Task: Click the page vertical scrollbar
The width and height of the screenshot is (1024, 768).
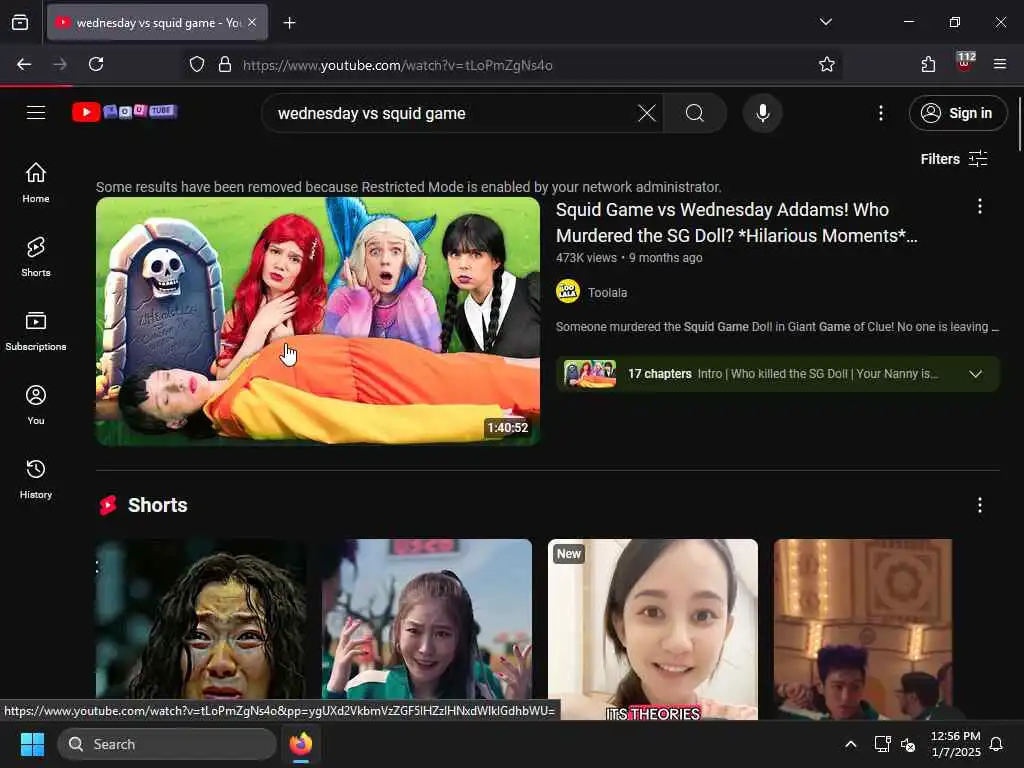Action: point(1019,124)
